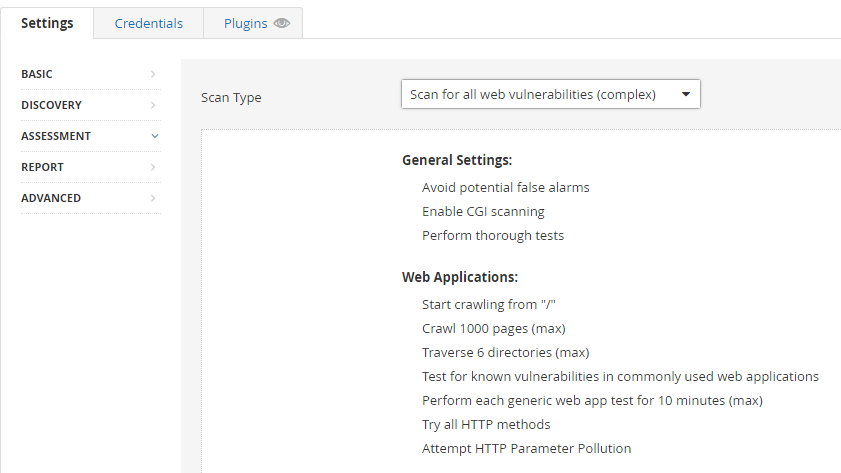
Task: Select BASIC in the settings sidebar
Action: [37, 74]
